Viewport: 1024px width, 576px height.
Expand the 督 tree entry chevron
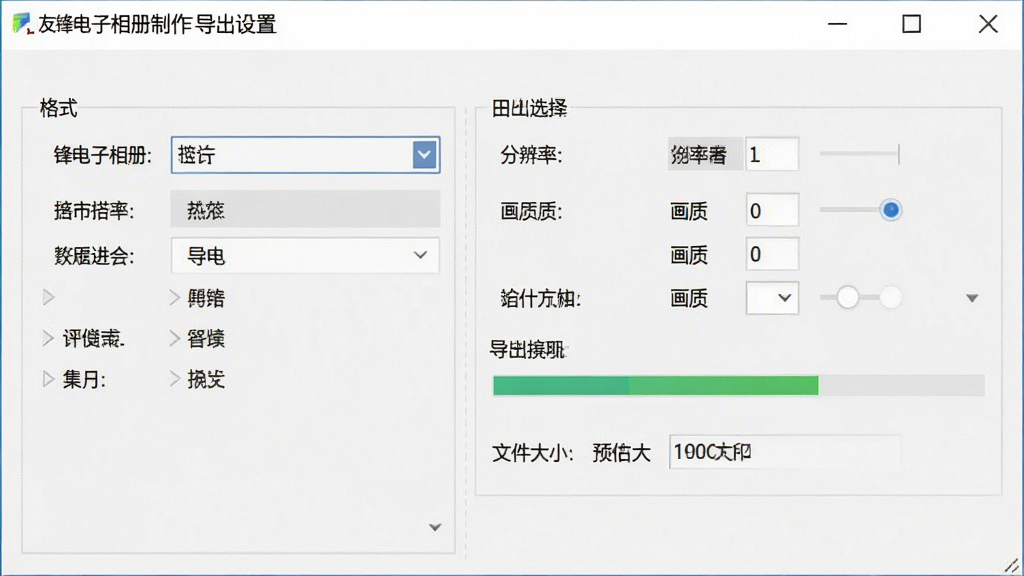click(174, 338)
